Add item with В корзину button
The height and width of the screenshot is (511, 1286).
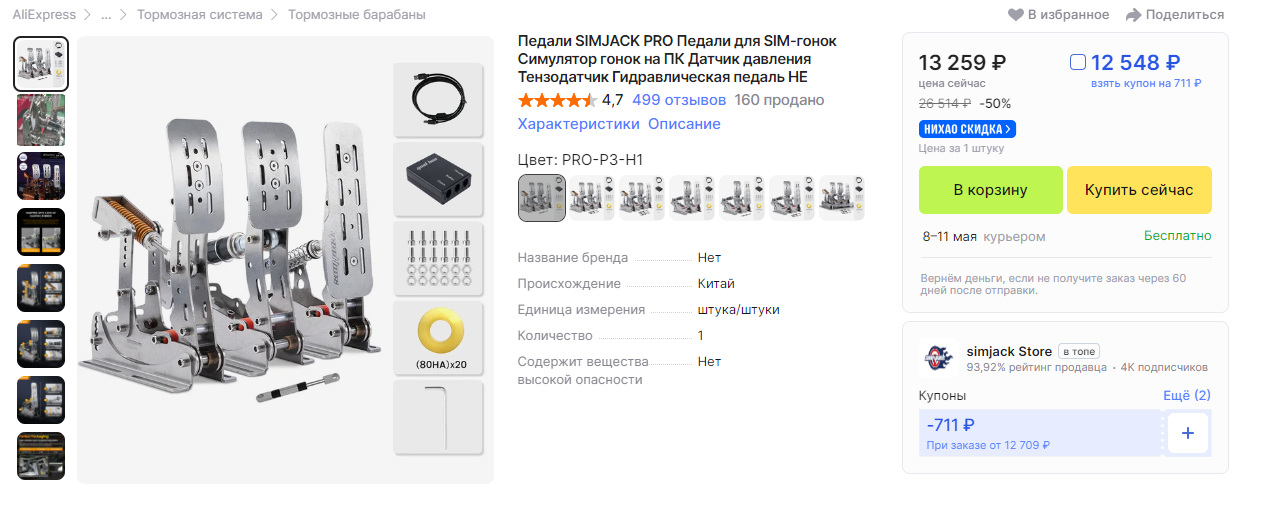(989, 190)
